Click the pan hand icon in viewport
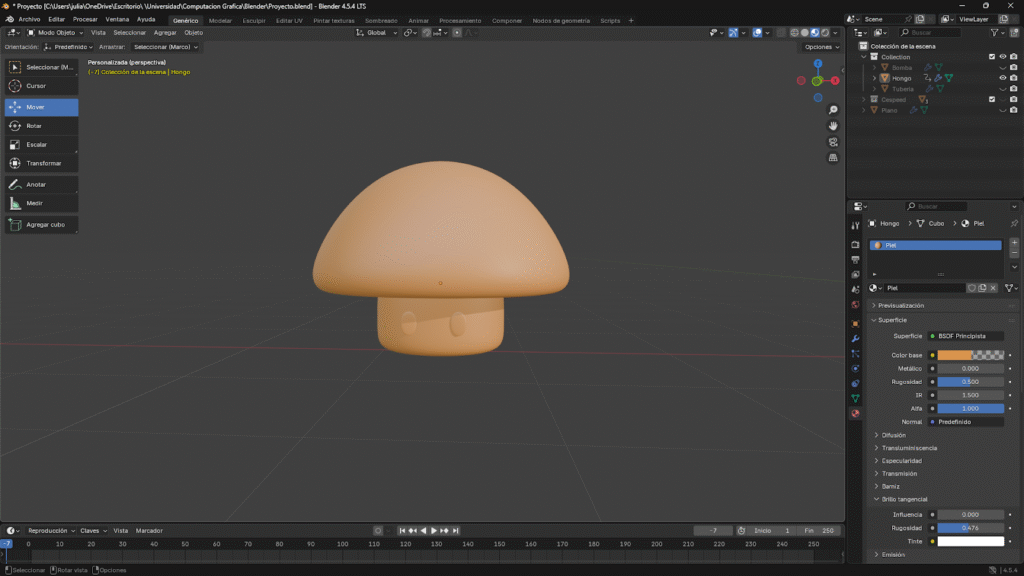Viewport: 1024px width, 576px height. click(833, 126)
